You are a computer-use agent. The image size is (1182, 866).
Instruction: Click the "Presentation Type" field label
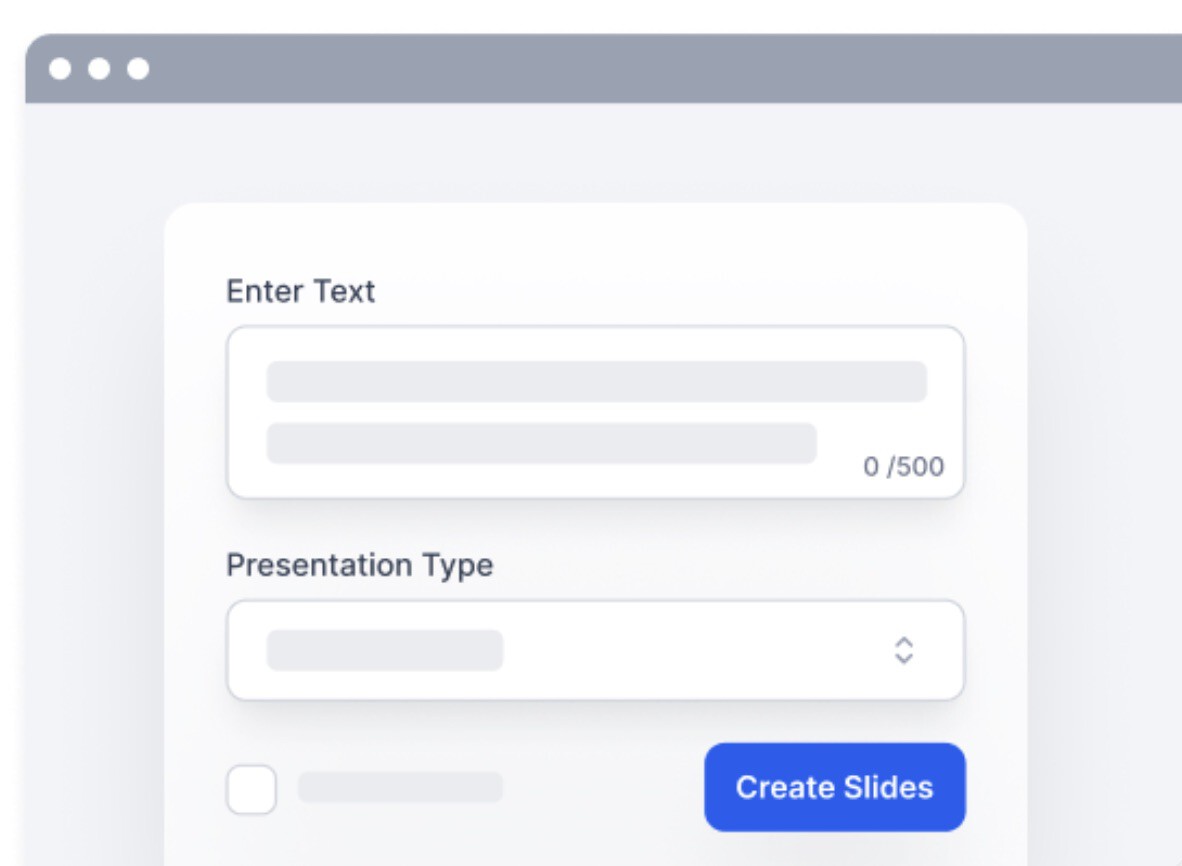359,565
